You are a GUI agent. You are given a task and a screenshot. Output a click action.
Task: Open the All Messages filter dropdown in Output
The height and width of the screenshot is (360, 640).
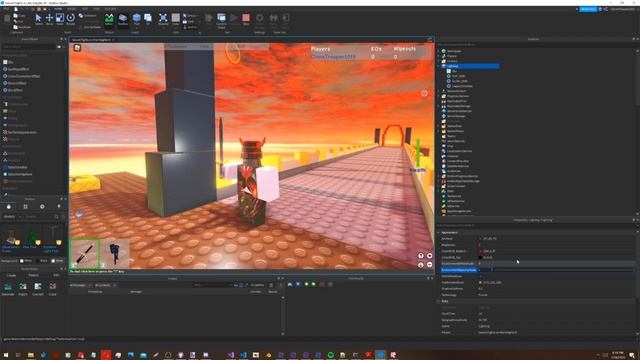point(80,285)
